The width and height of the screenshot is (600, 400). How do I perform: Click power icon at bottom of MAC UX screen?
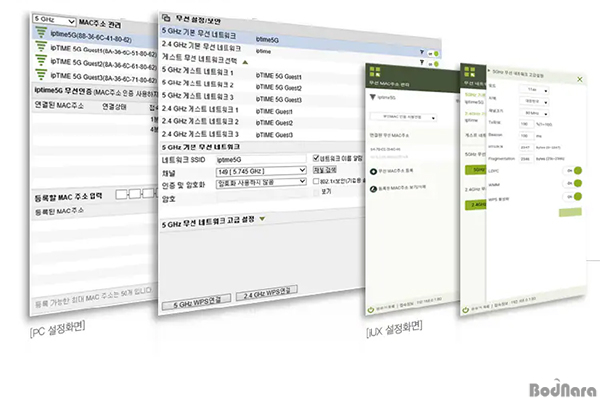click(x=370, y=310)
